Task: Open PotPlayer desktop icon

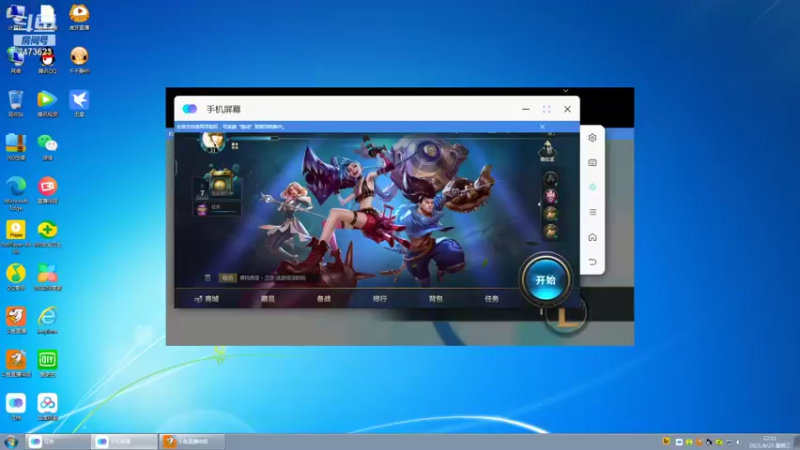Action: click(16, 237)
